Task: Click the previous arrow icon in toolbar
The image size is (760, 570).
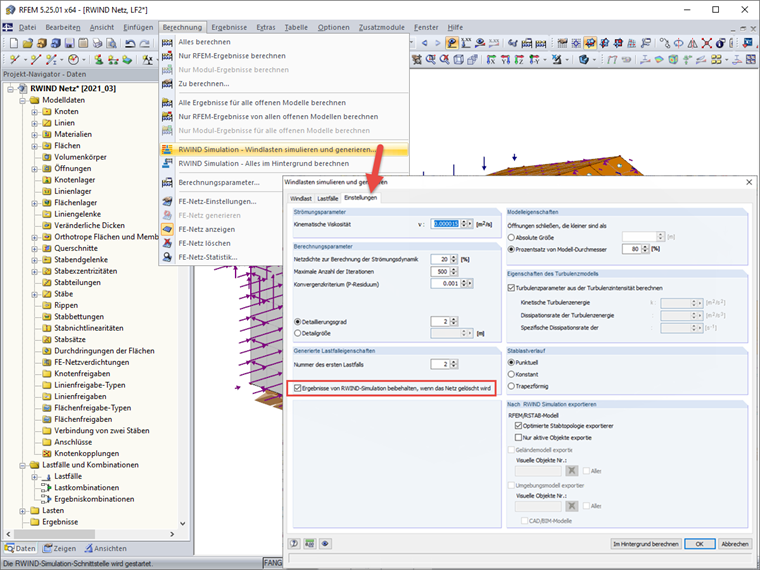Action: [425, 44]
